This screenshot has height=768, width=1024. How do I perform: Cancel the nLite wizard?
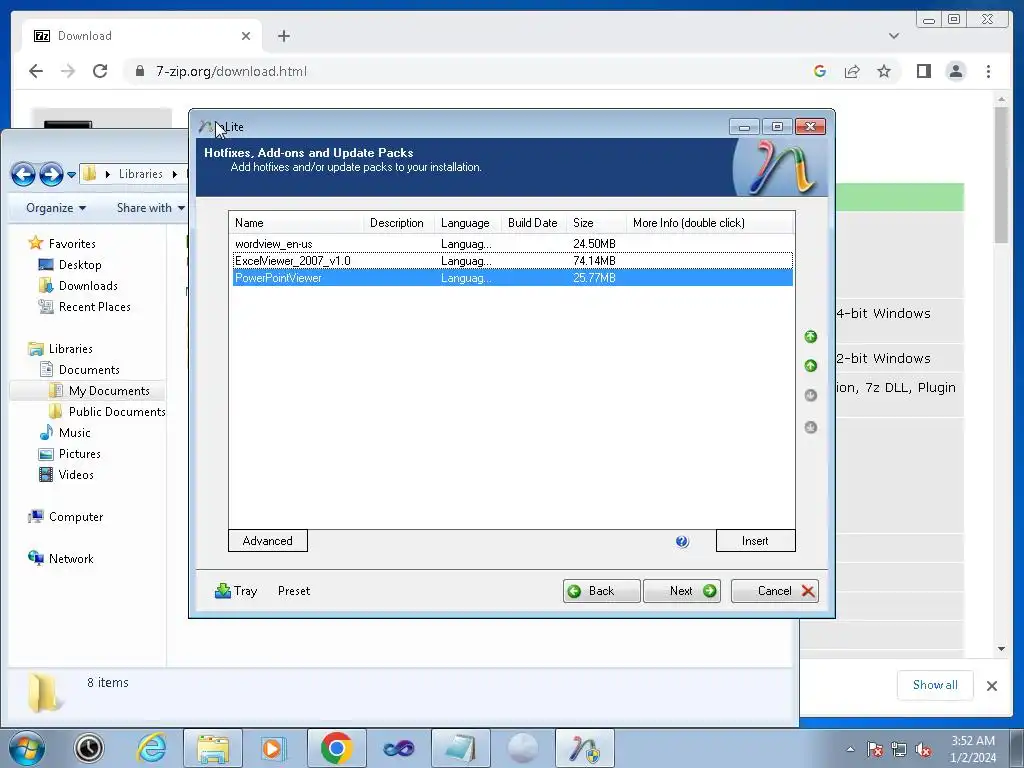[x=775, y=591]
